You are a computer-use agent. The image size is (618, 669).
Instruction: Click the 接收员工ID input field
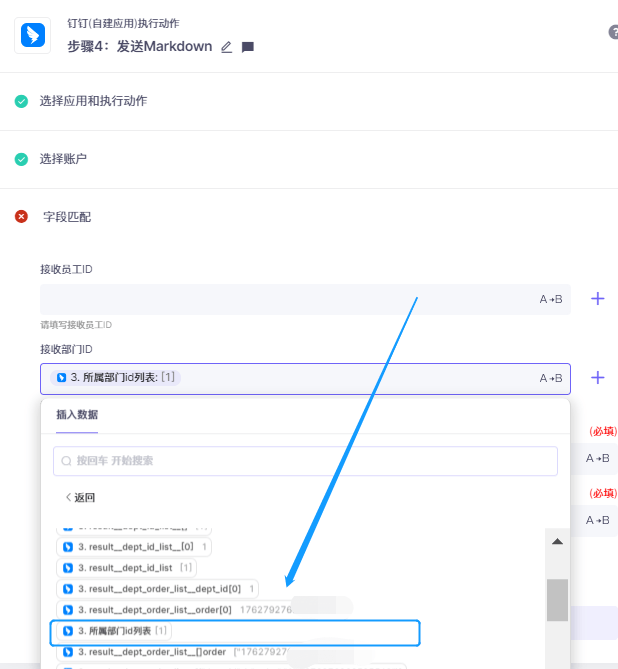tap(305, 299)
